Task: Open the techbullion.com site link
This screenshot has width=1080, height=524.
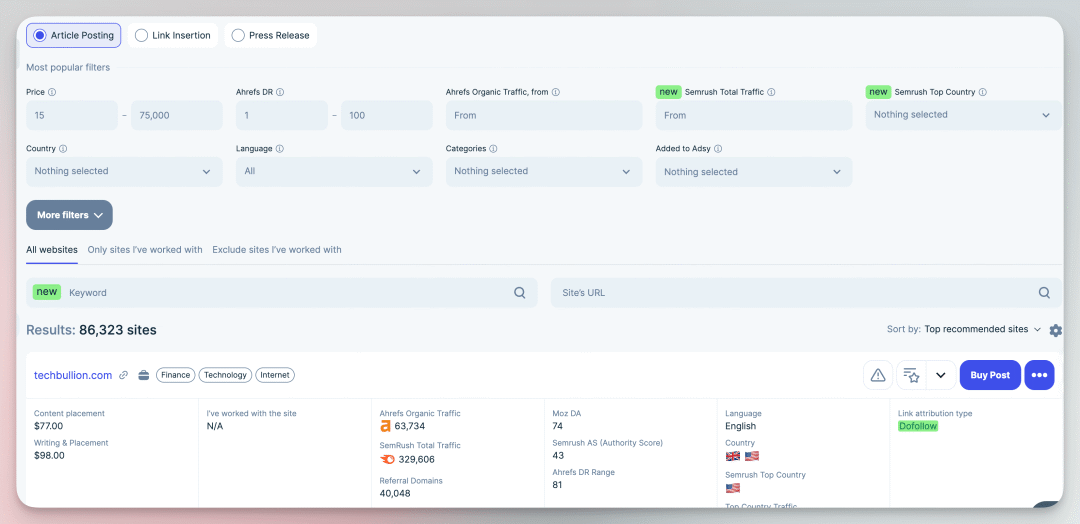Action: 73,375
